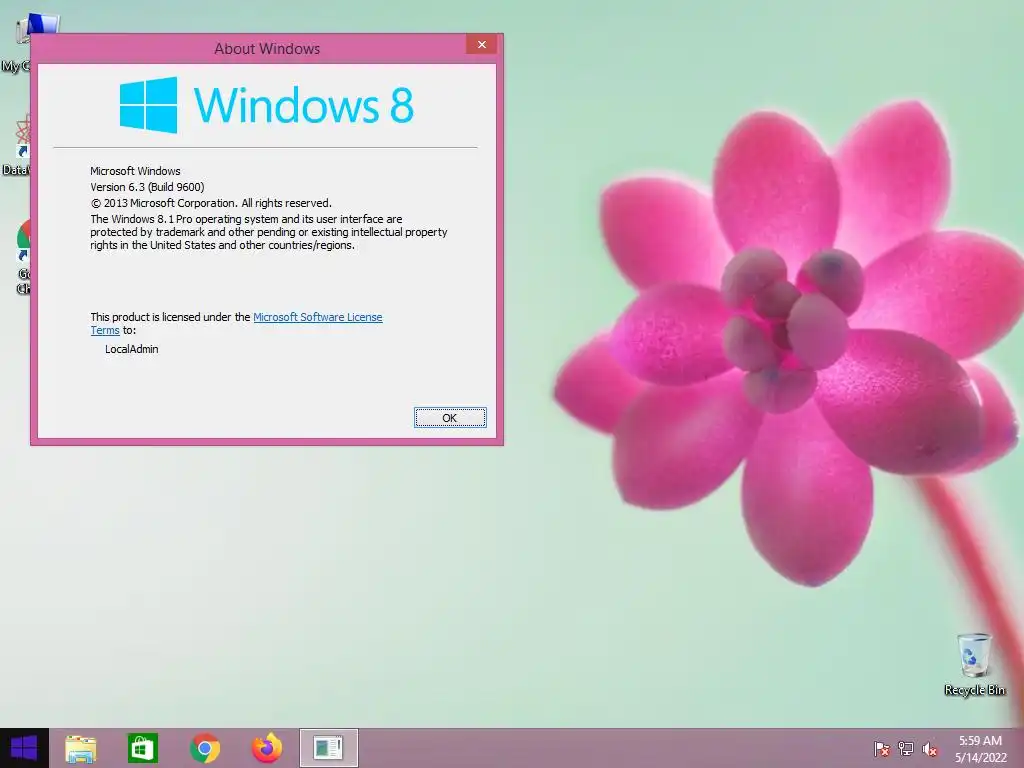Launch Firefox from the taskbar
The height and width of the screenshot is (768, 1024).
pyautogui.click(x=267, y=748)
